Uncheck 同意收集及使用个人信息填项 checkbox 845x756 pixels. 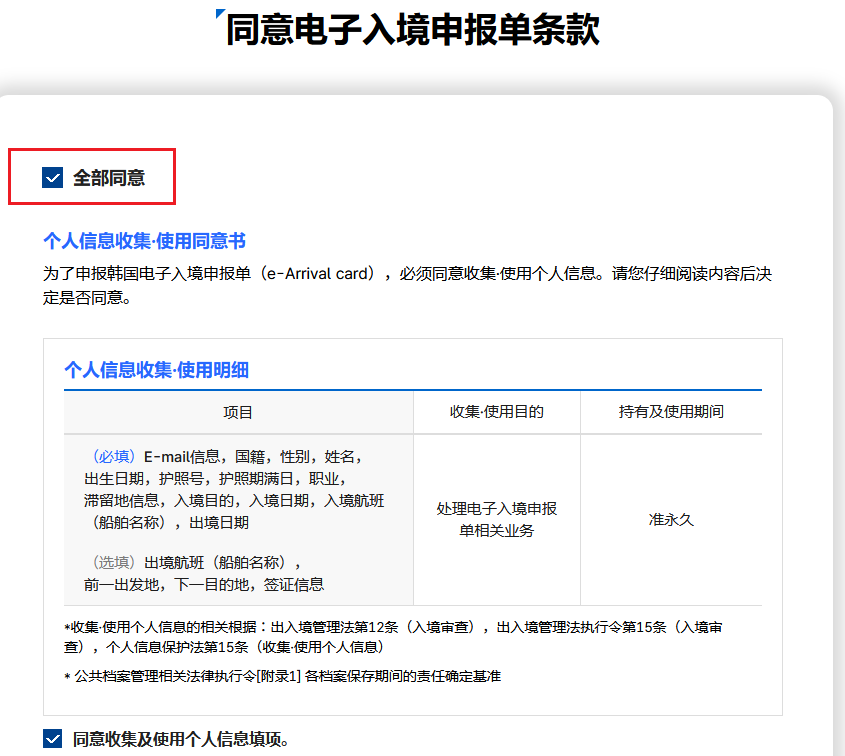[x=52, y=739]
